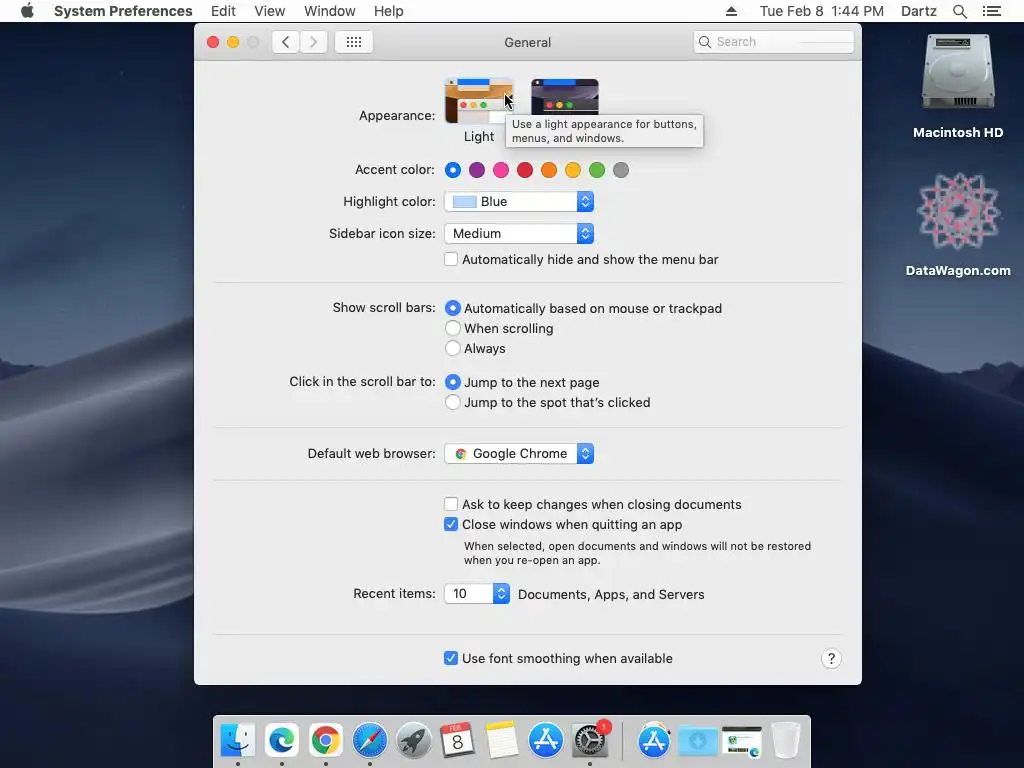Choose the orange accent color
The height and width of the screenshot is (768, 1024).
click(549, 170)
